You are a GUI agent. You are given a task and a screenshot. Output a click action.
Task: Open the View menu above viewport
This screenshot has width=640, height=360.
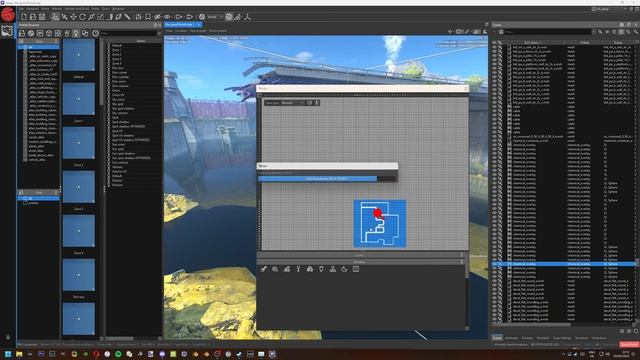(x=169, y=31)
